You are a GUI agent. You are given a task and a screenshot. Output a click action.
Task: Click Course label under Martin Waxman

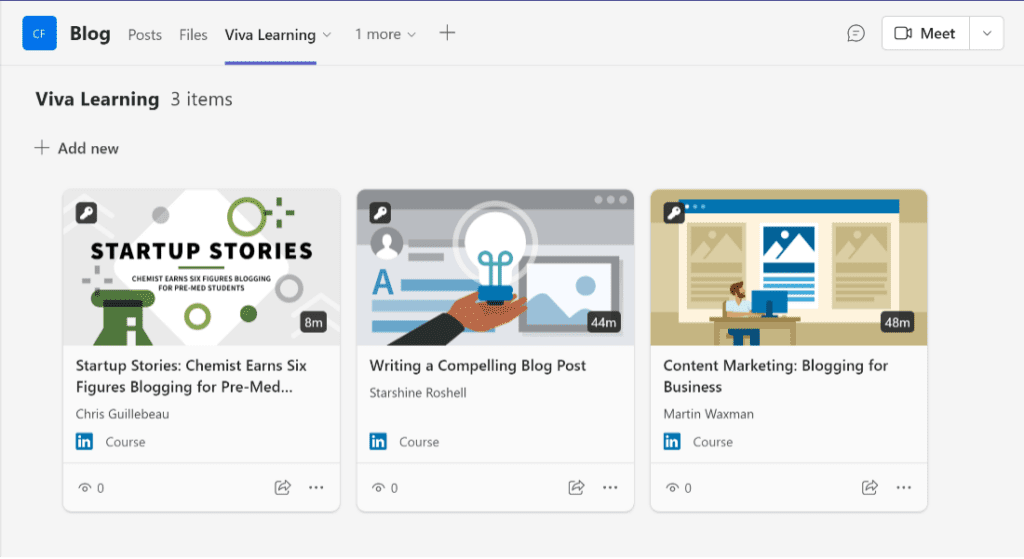(x=713, y=442)
